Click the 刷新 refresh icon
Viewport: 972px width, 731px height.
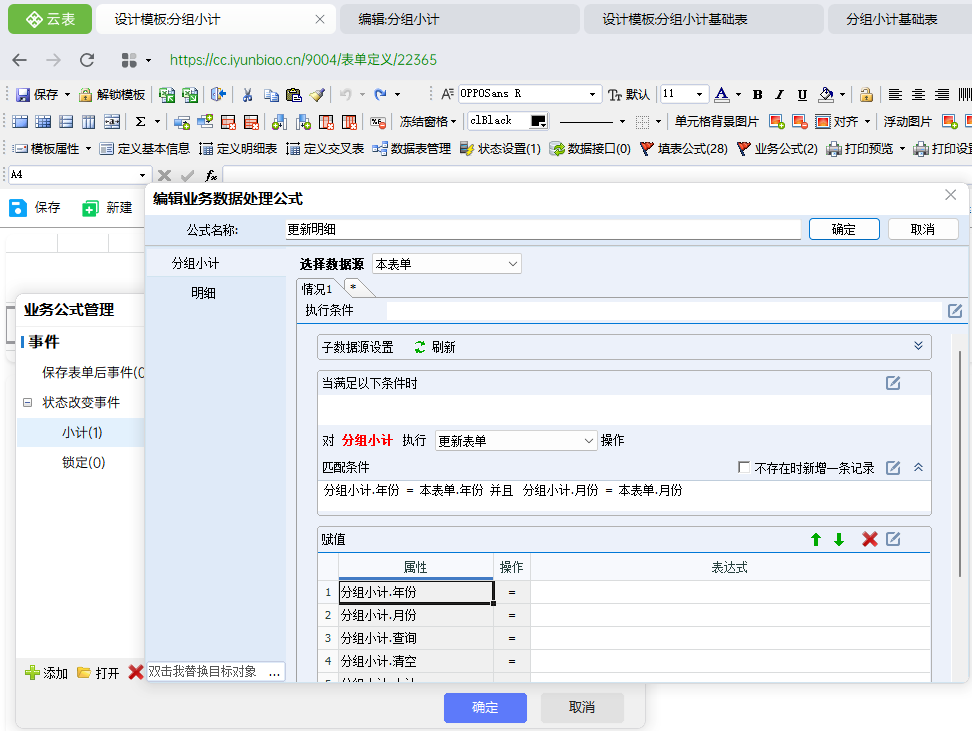(420, 347)
